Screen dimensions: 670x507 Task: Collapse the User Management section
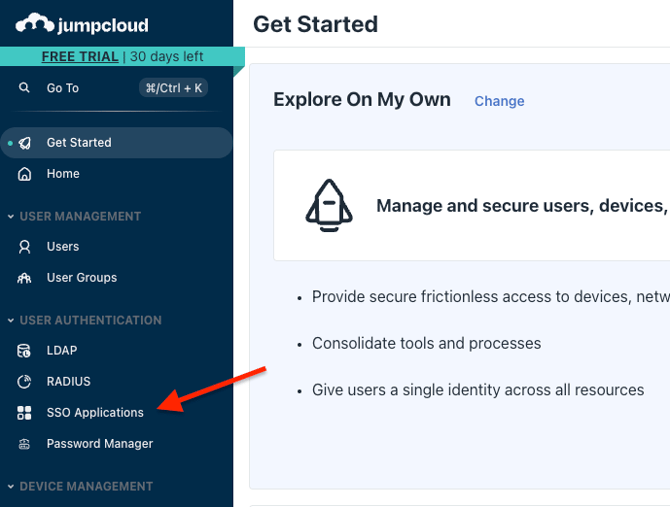(11, 217)
